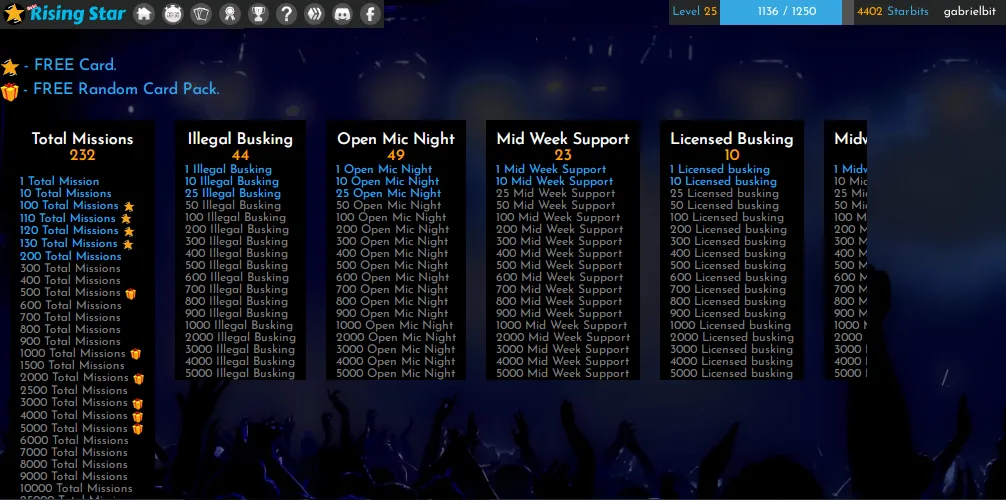The height and width of the screenshot is (500, 1006).
Task: Click the 900 Licensed busking row
Action: pos(728,313)
